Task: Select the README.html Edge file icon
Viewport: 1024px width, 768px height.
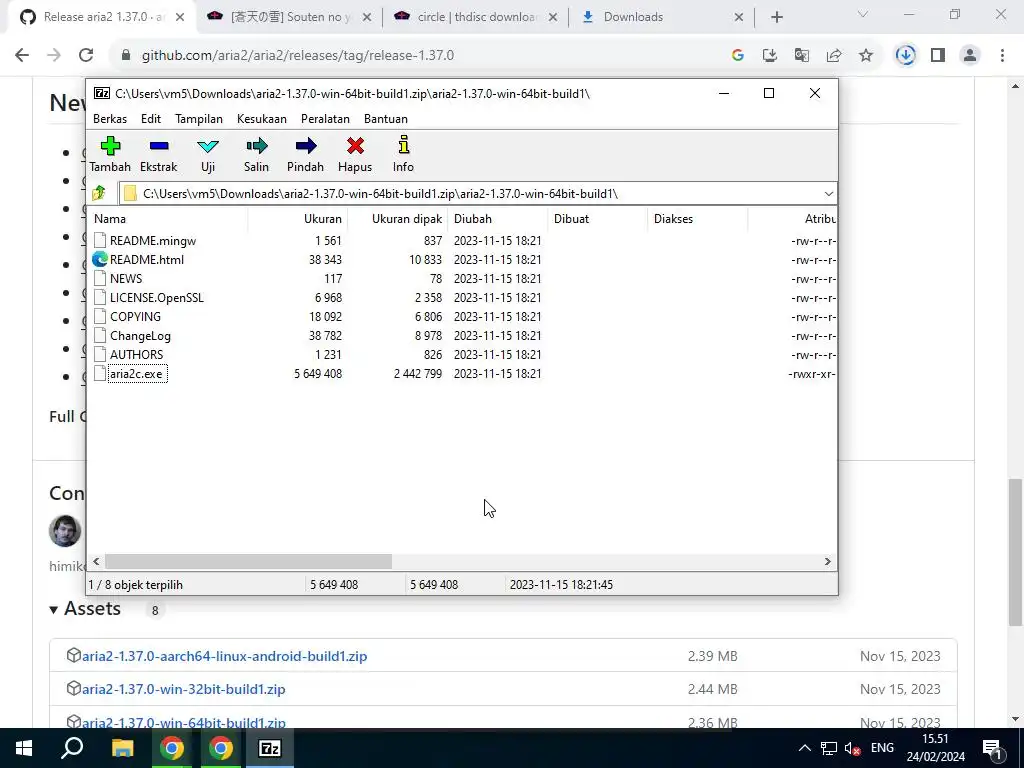Action: pyautogui.click(x=100, y=259)
